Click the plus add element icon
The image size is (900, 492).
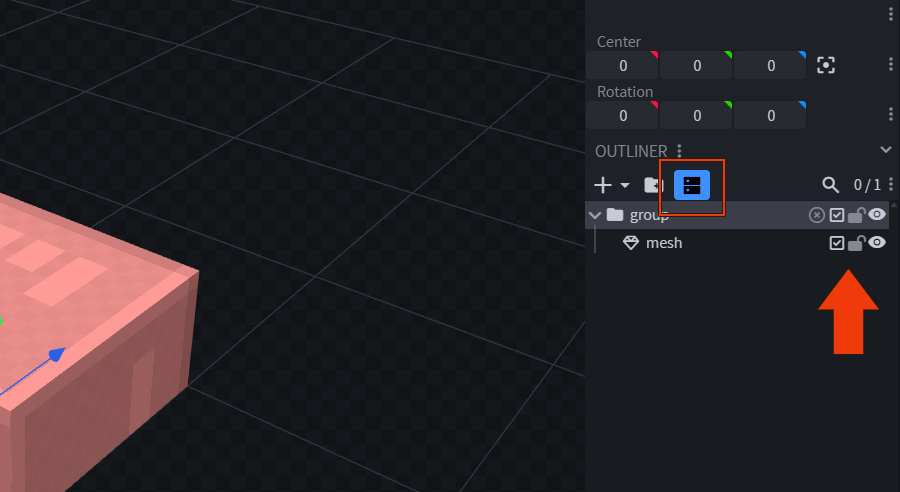point(603,185)
